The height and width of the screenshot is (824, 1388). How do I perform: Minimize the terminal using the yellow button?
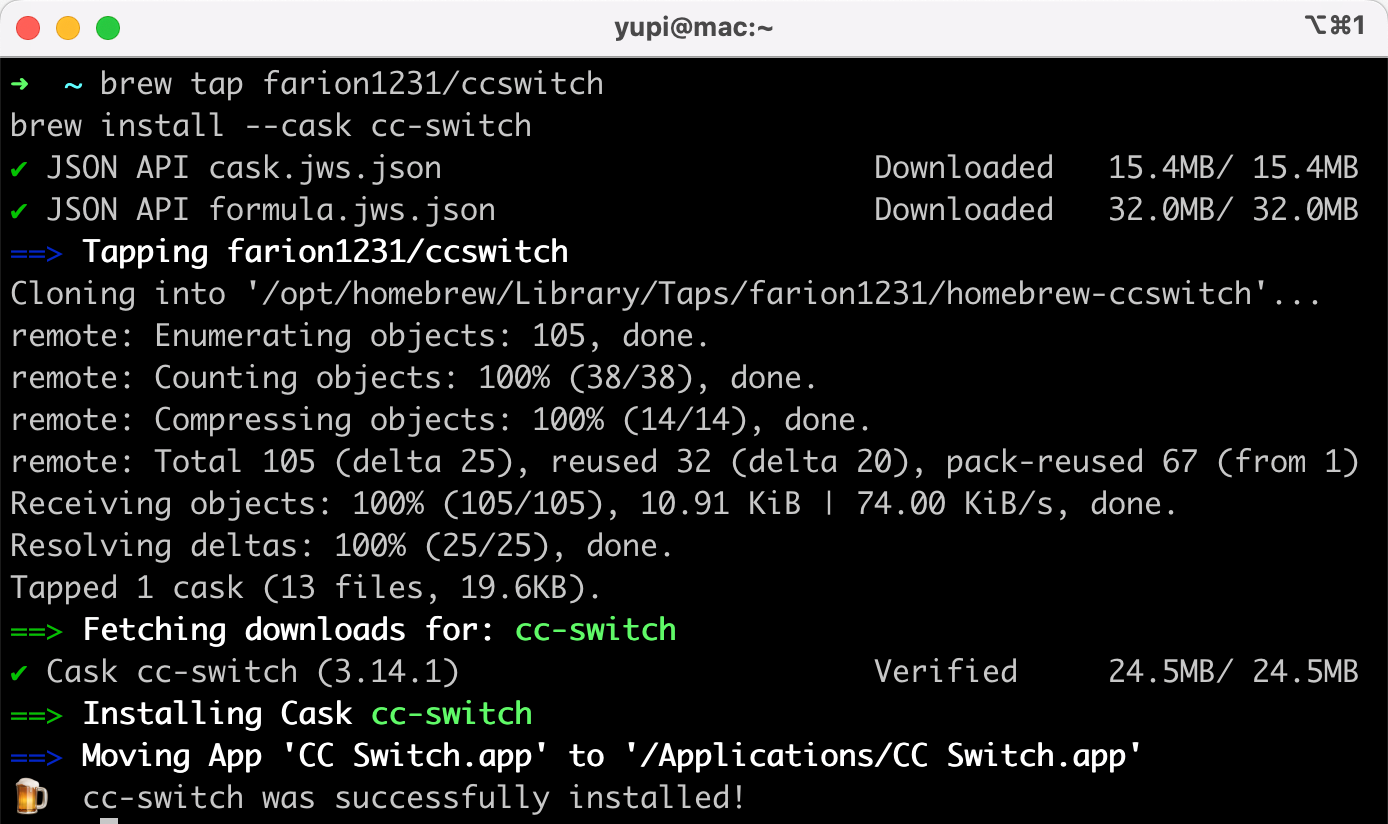click(68, 28)
